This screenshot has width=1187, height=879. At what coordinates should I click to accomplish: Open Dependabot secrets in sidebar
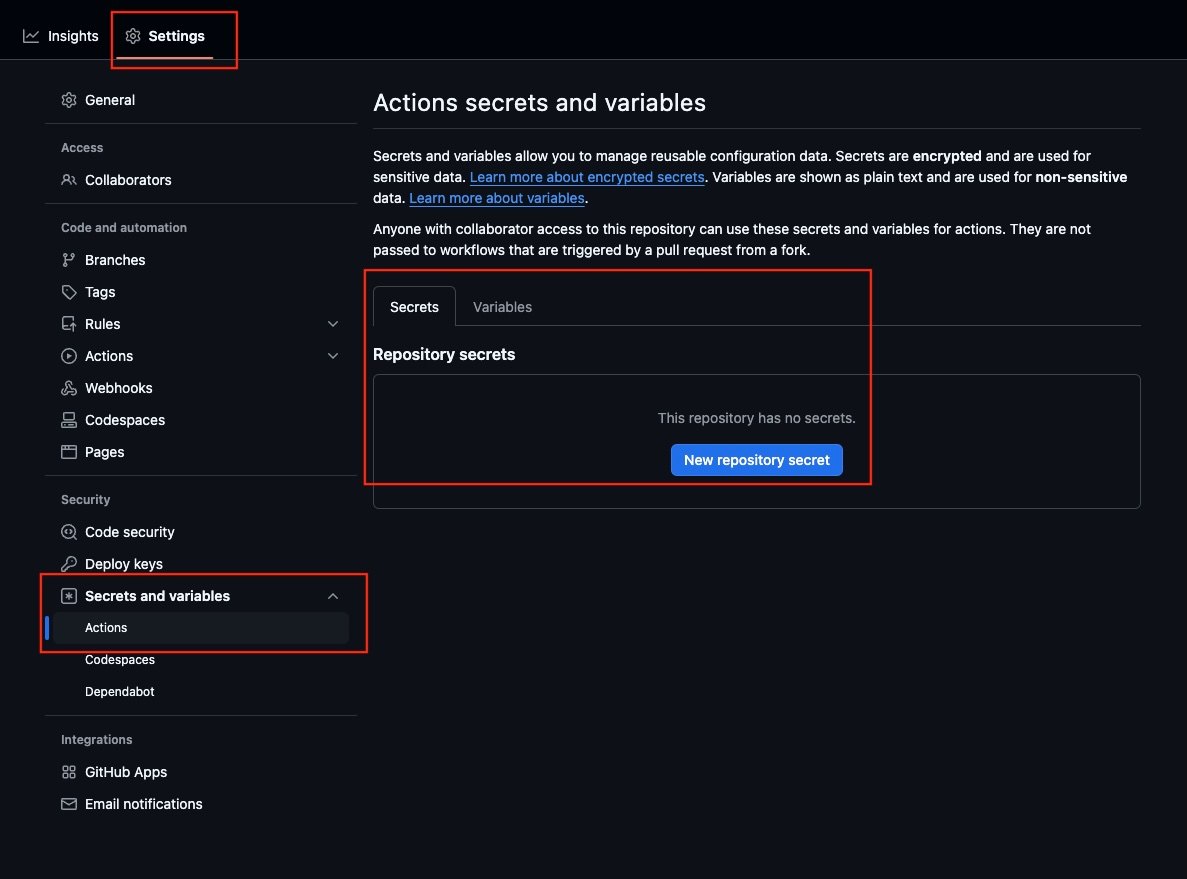click(x=120, y=692)
